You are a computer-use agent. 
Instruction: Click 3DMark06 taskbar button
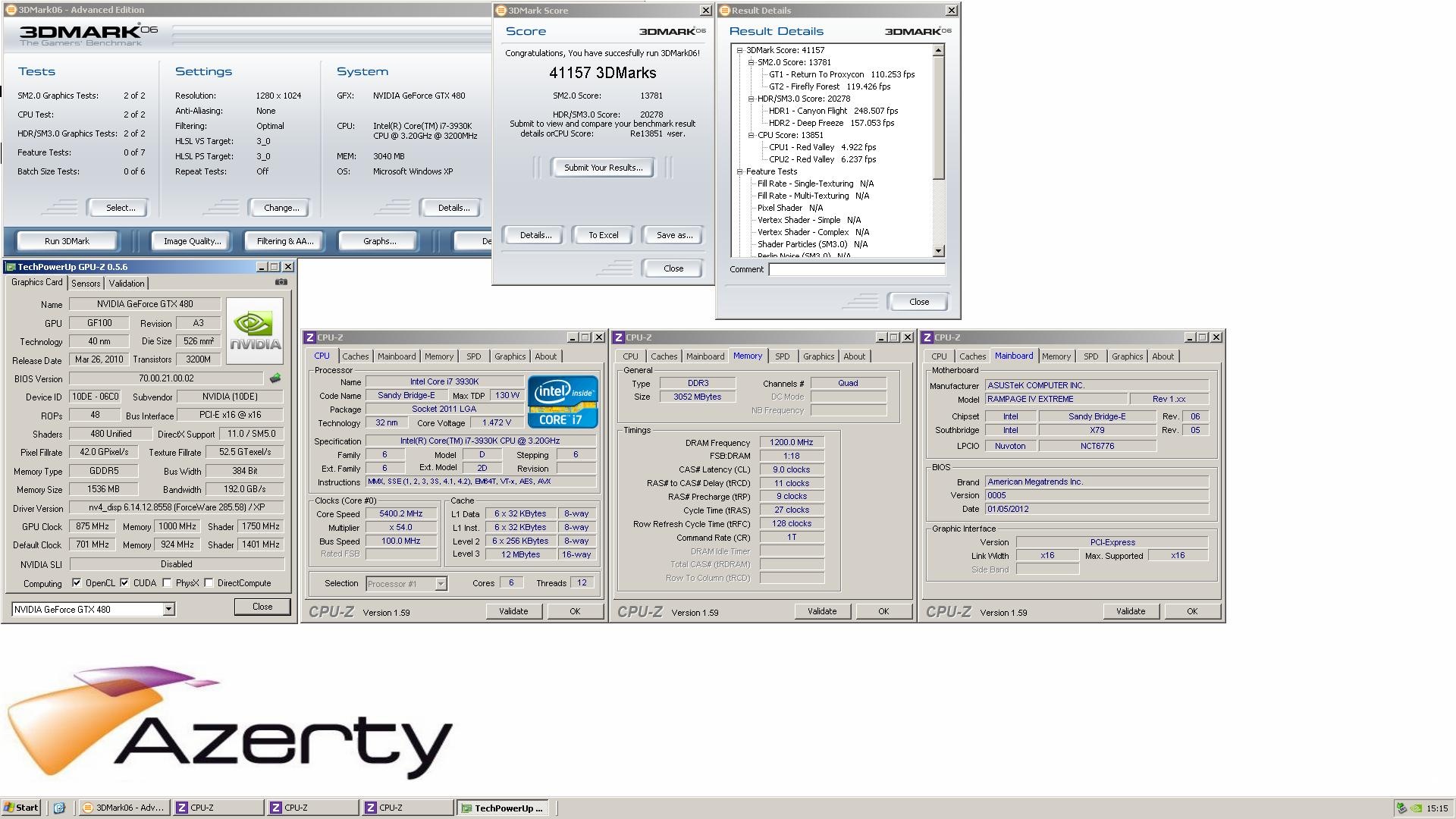[x=124, y=808]
